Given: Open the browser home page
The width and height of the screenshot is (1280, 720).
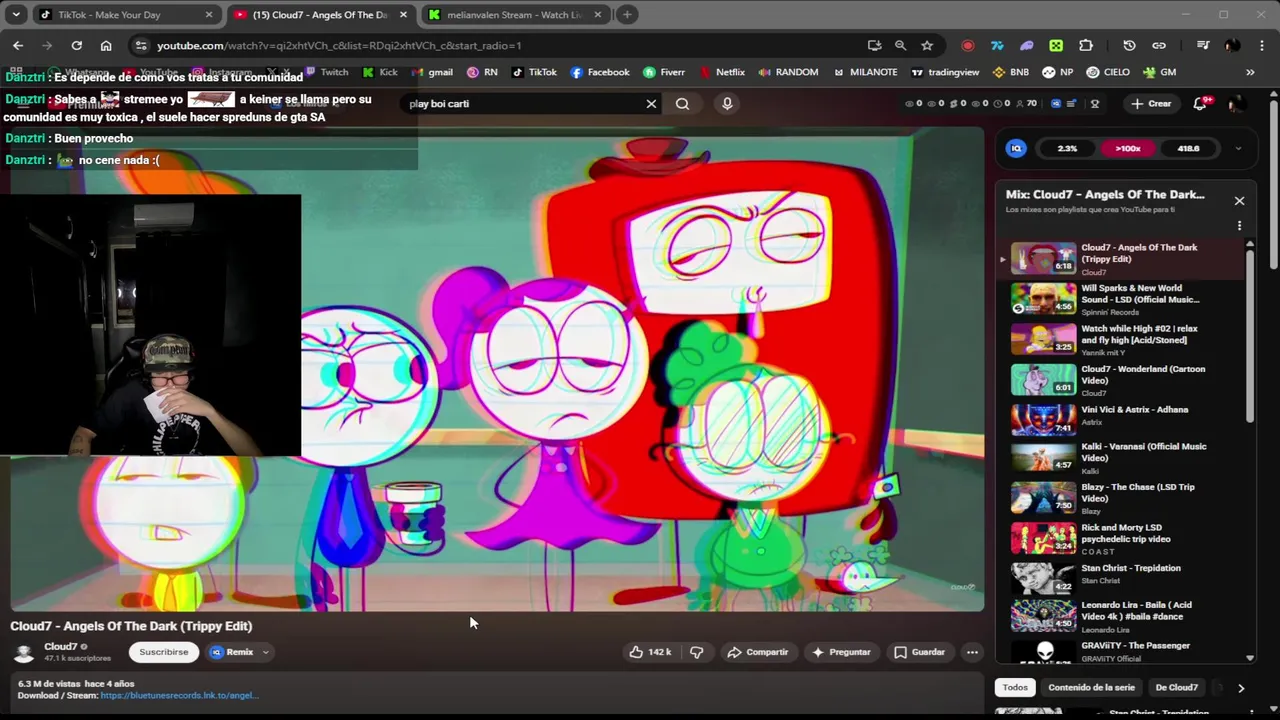Looking at the screenshot, I should coord(106,45).
